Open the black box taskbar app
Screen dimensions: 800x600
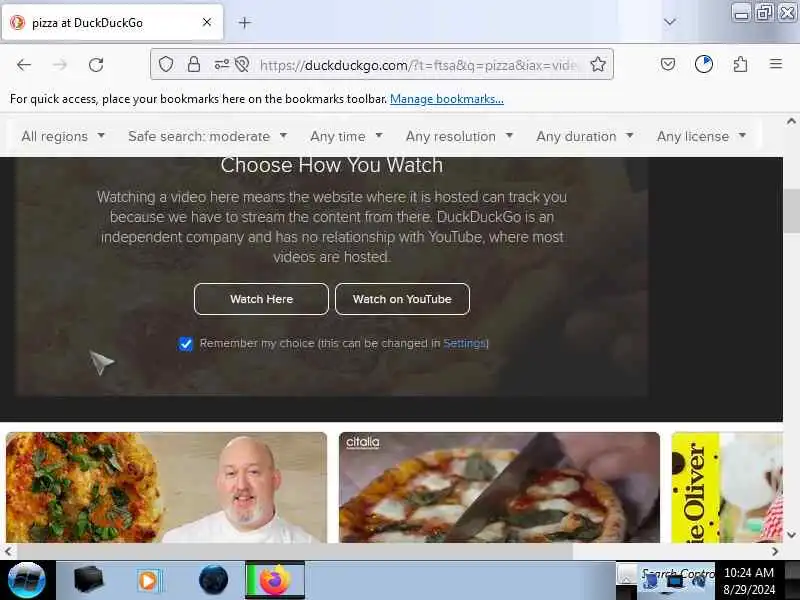88,580
